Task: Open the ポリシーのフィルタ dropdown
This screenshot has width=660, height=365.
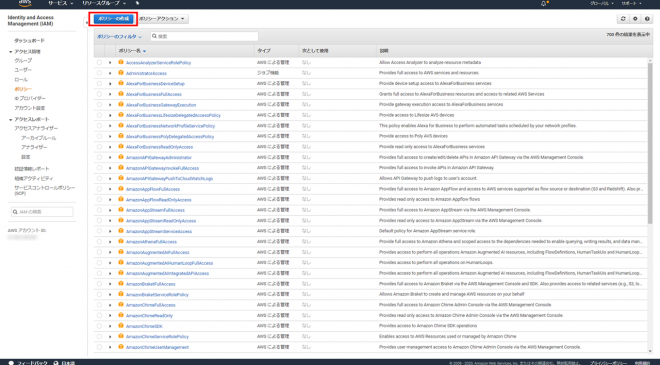Action: [x=120, y=37]
